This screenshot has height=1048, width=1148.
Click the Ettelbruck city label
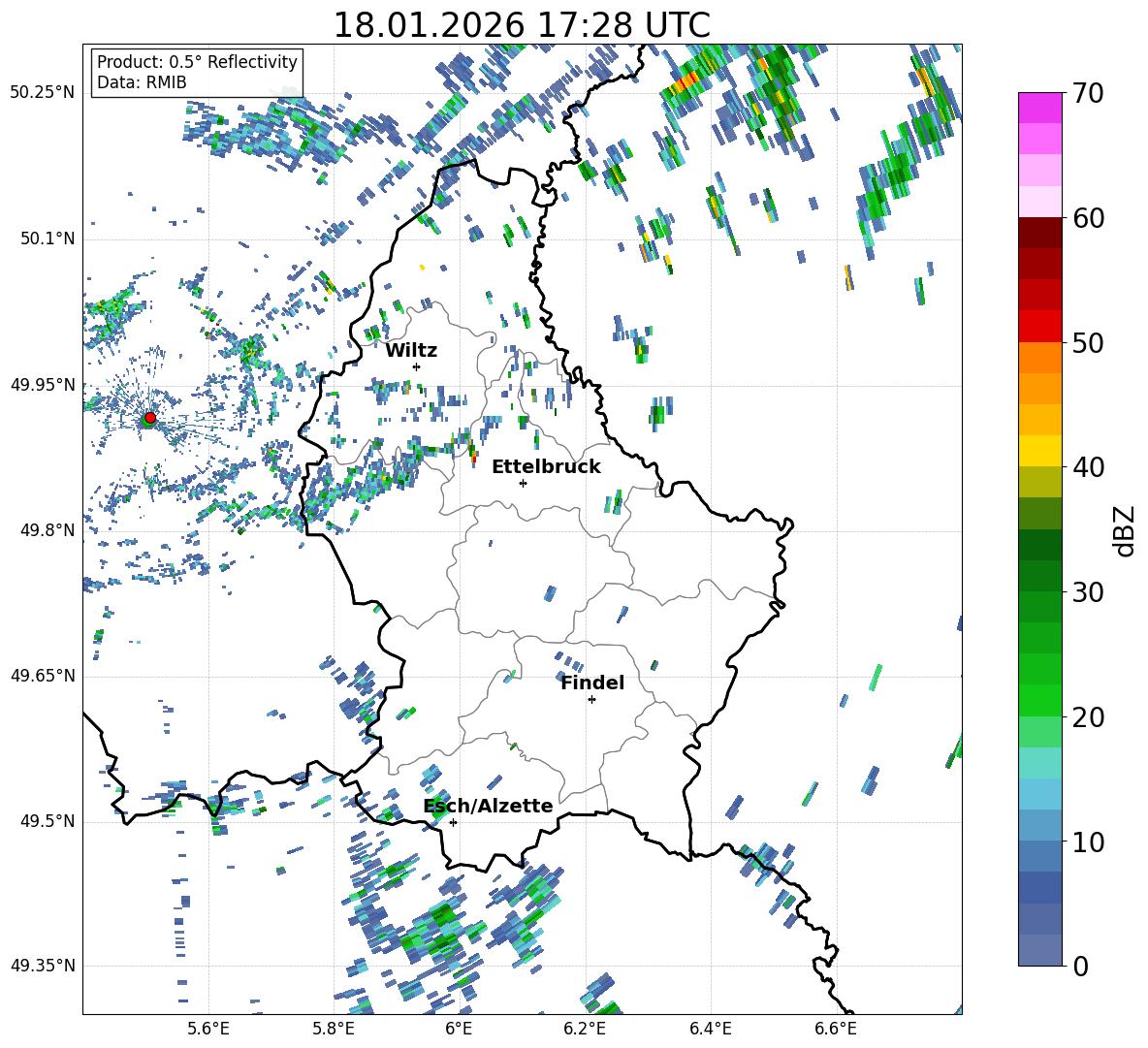[546, 467]
